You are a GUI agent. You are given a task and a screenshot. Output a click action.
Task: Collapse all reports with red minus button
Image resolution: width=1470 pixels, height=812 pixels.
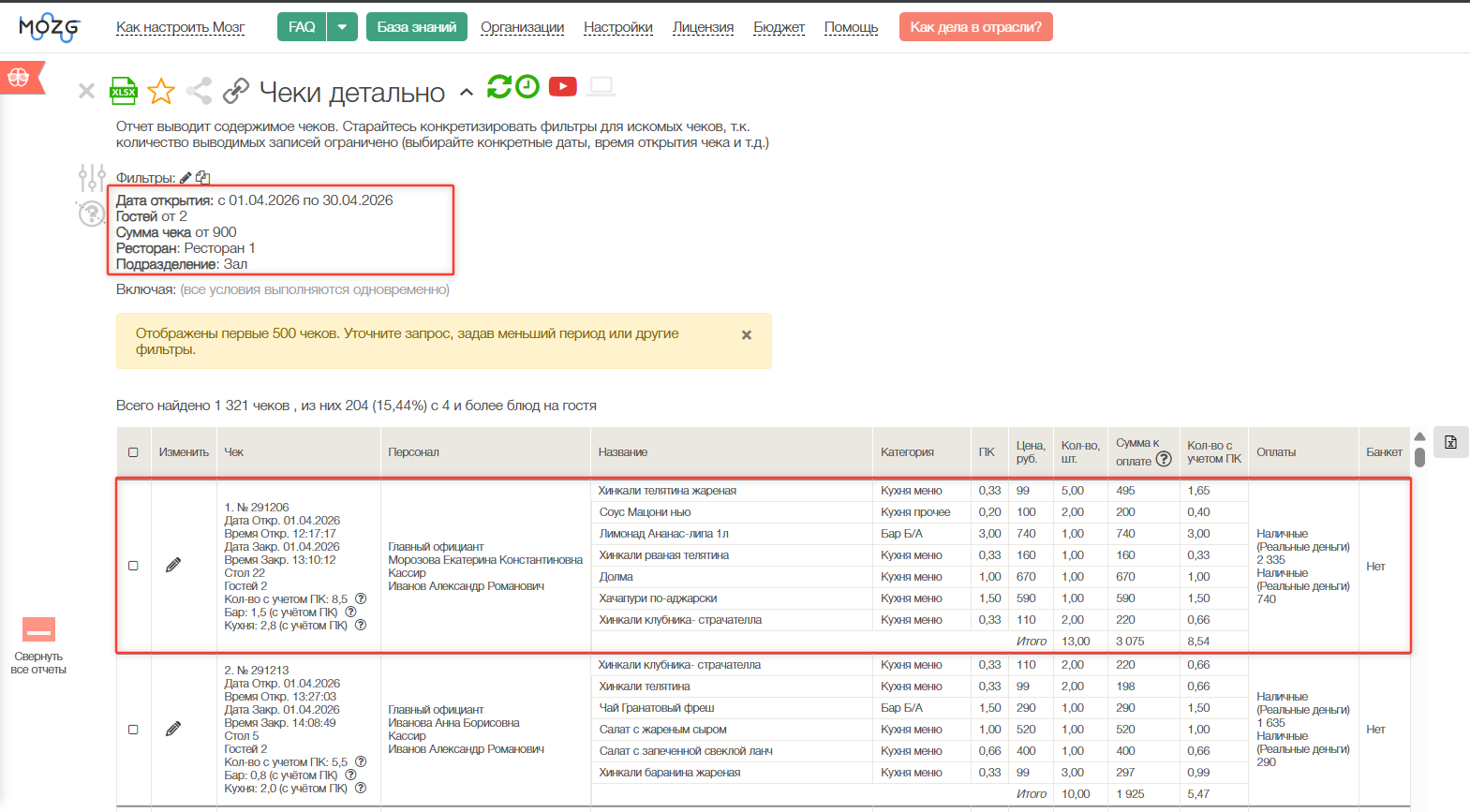tap(38, 629)
